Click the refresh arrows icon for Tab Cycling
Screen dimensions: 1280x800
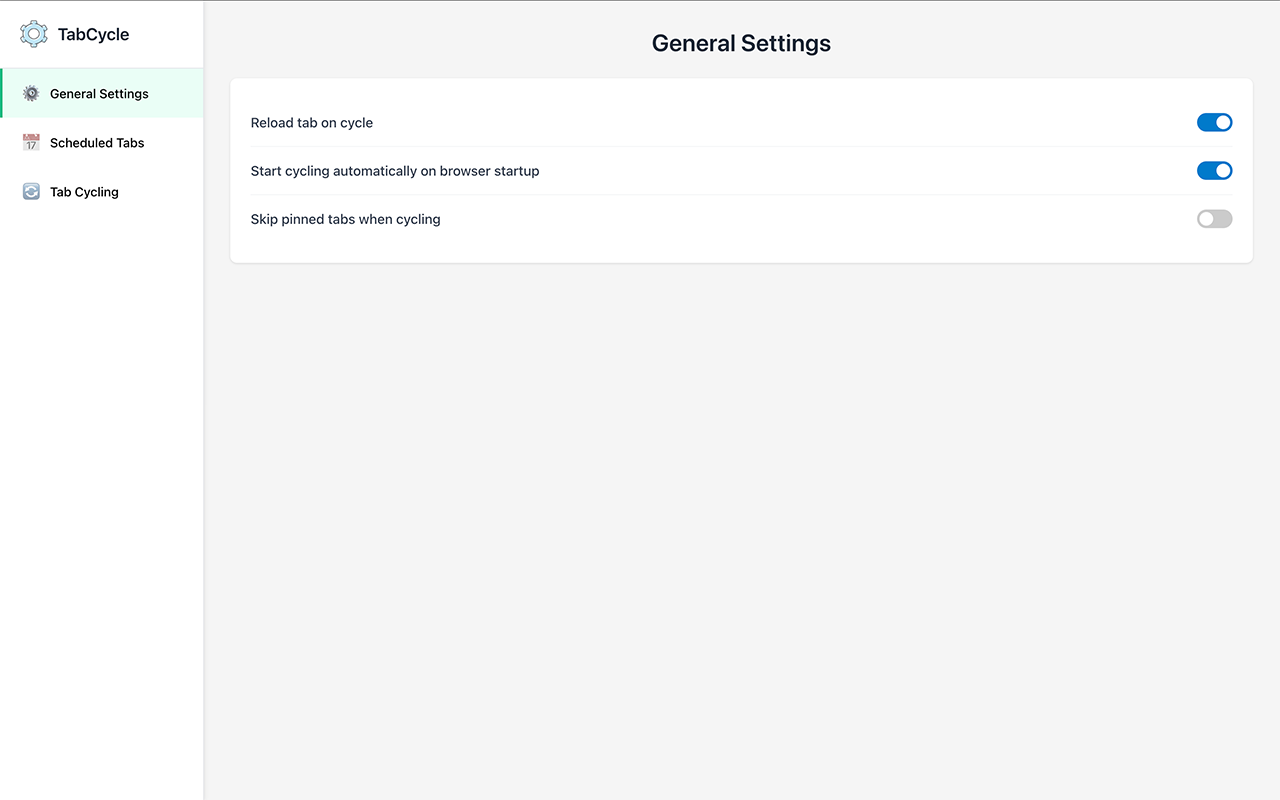click(x=31, y=192)
